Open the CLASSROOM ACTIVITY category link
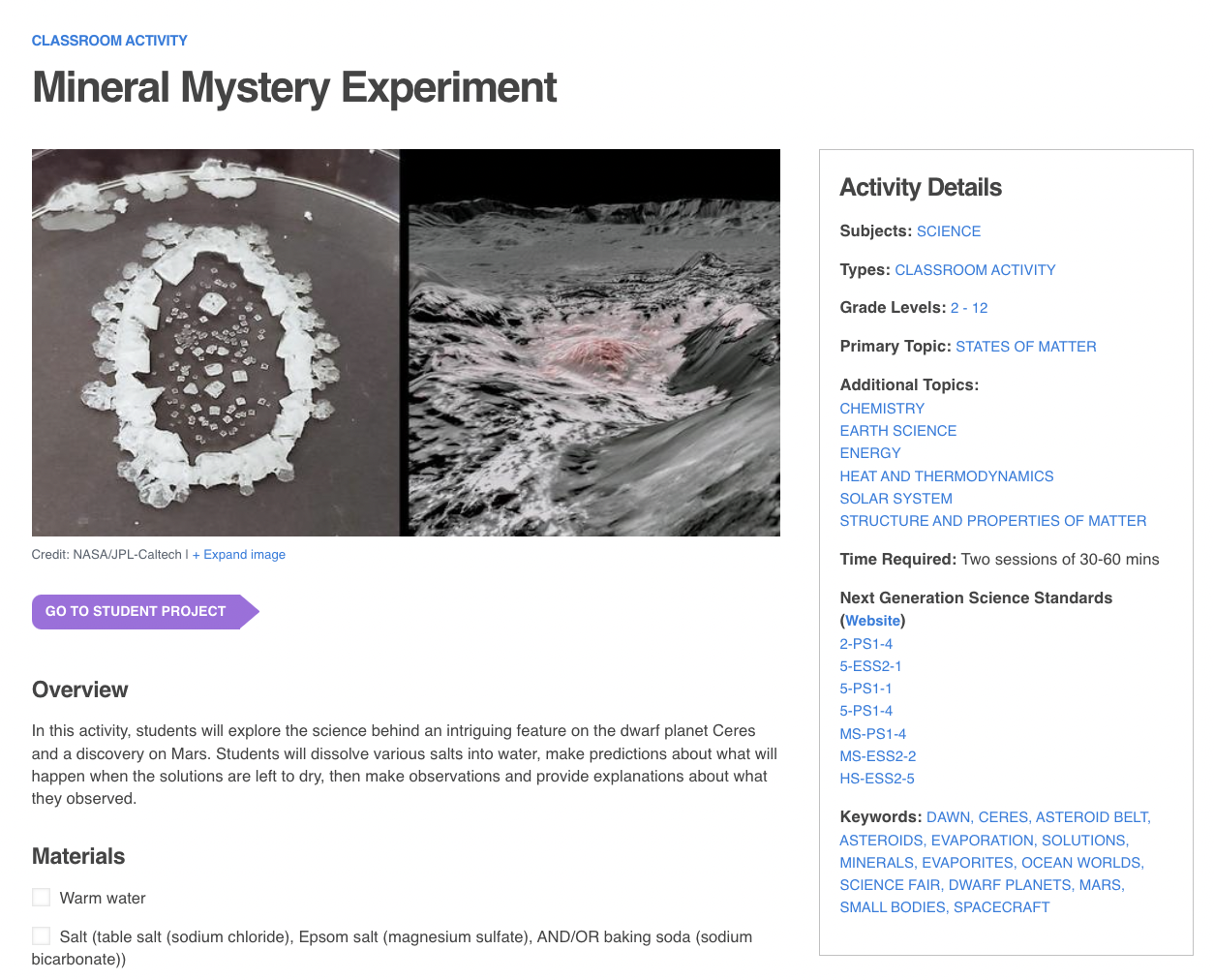The width and height of the screenshot is (1214, 980). tap(108, 41)
